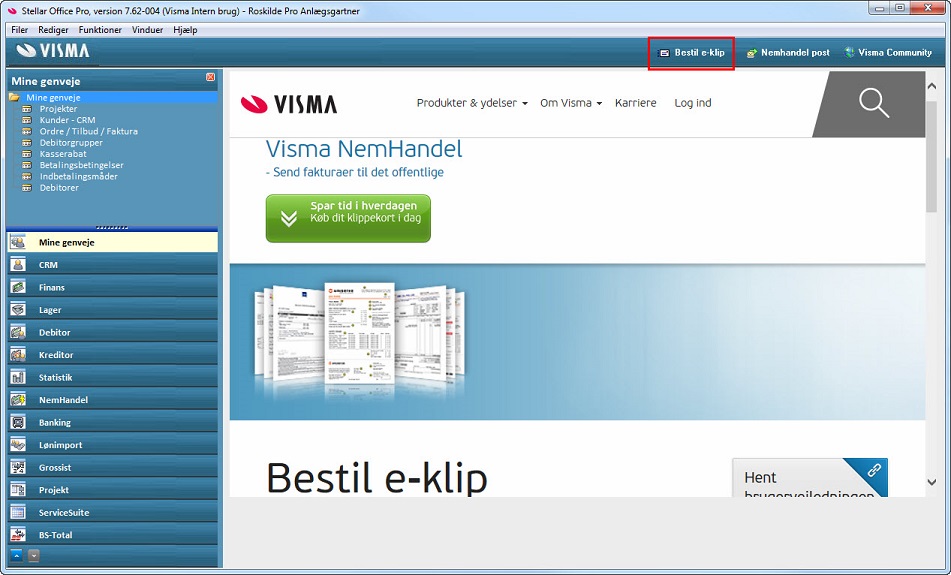Viewport: 951px width, 575px height.
Task: Open the Statistik module label
Action: (x=55, y=377)
